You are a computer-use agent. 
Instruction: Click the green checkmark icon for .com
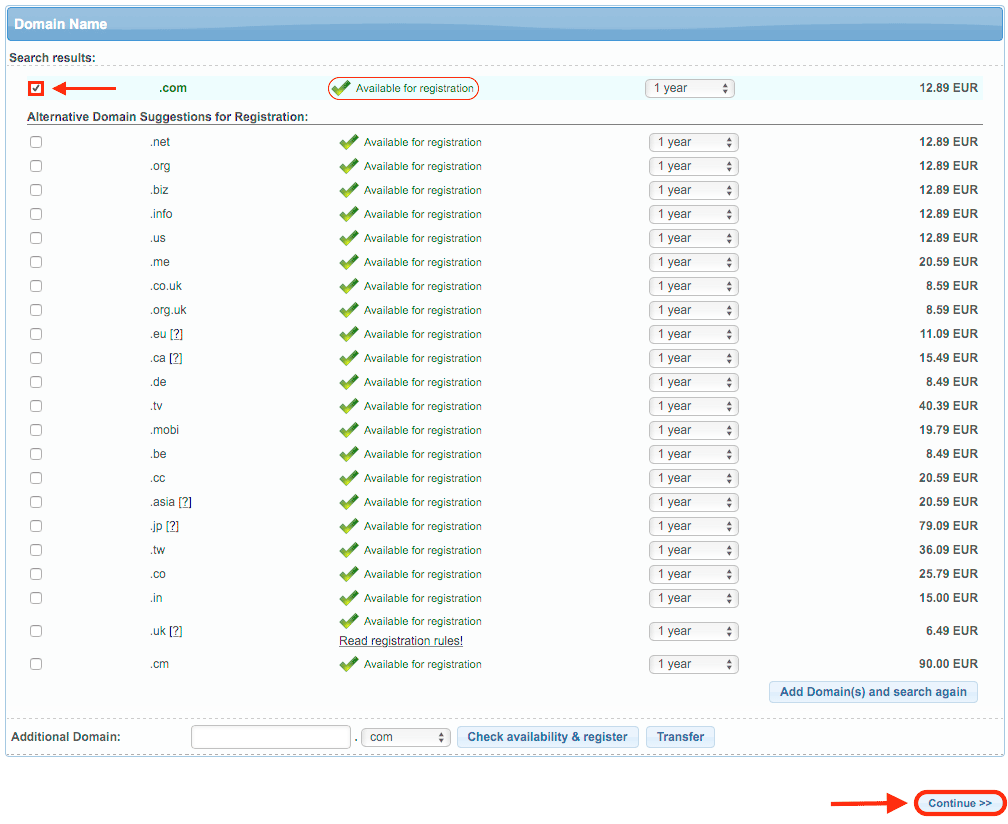pyautogui.click(x=341, y=88)
